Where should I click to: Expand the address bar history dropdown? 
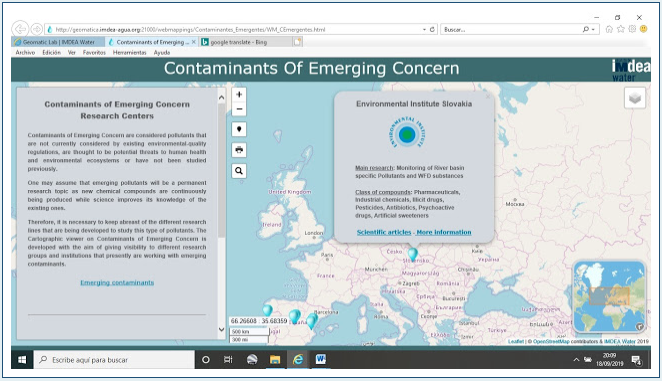click(x=424, y=30)
